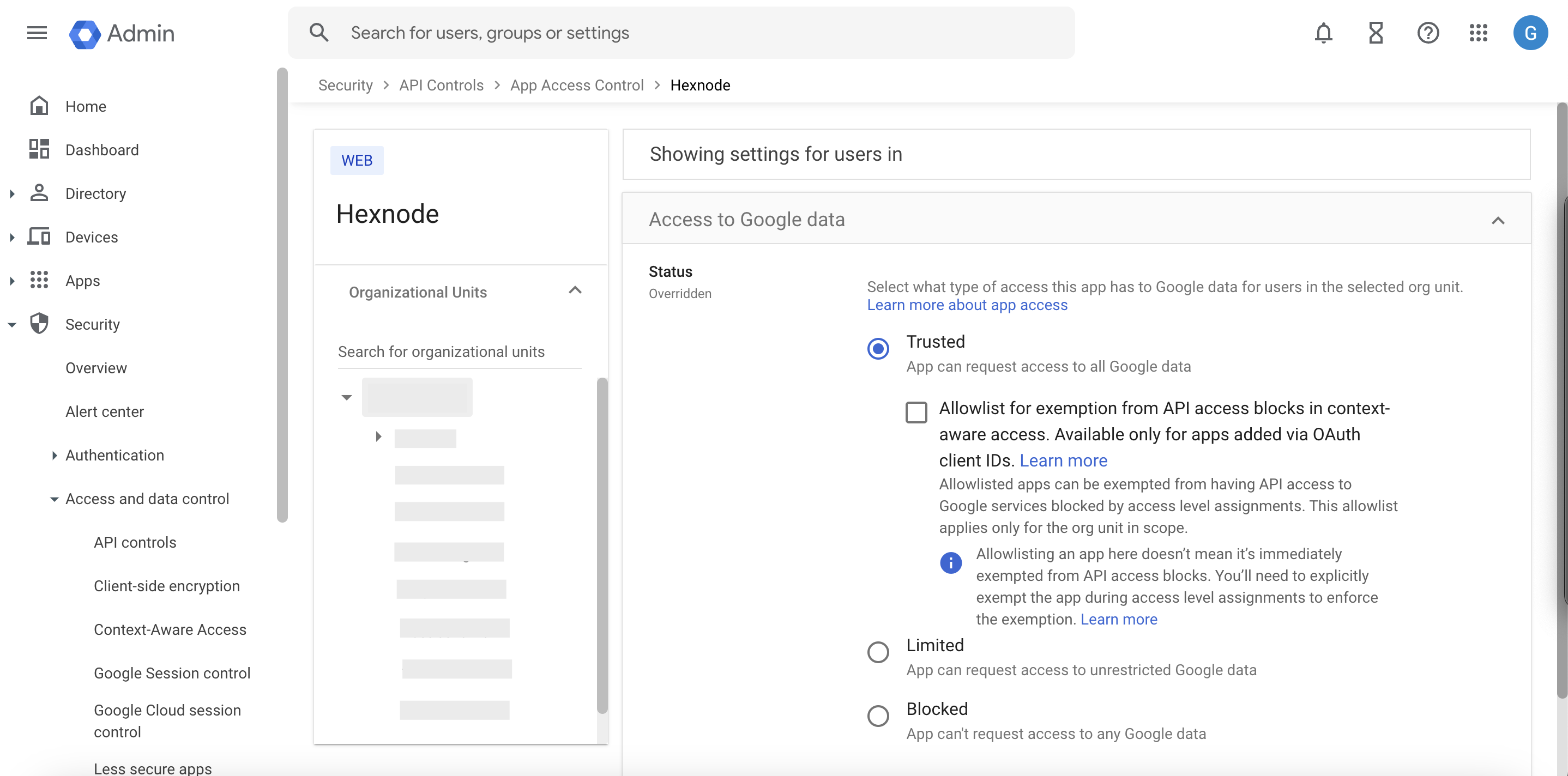Open Security Overview page

[x=96, y=368]
